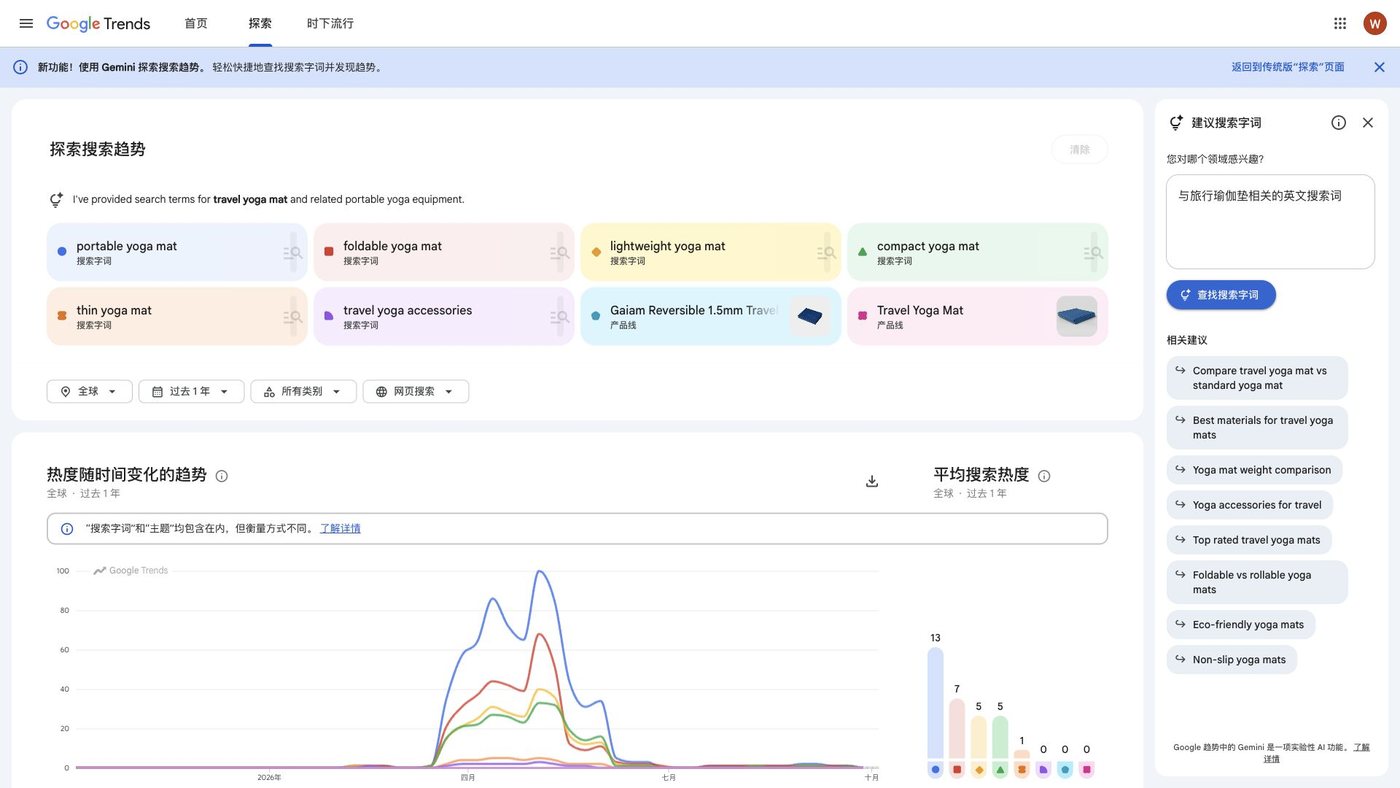Click search icon on lightweight yoga mat card

pyautogui.click(x=827, y=253)
